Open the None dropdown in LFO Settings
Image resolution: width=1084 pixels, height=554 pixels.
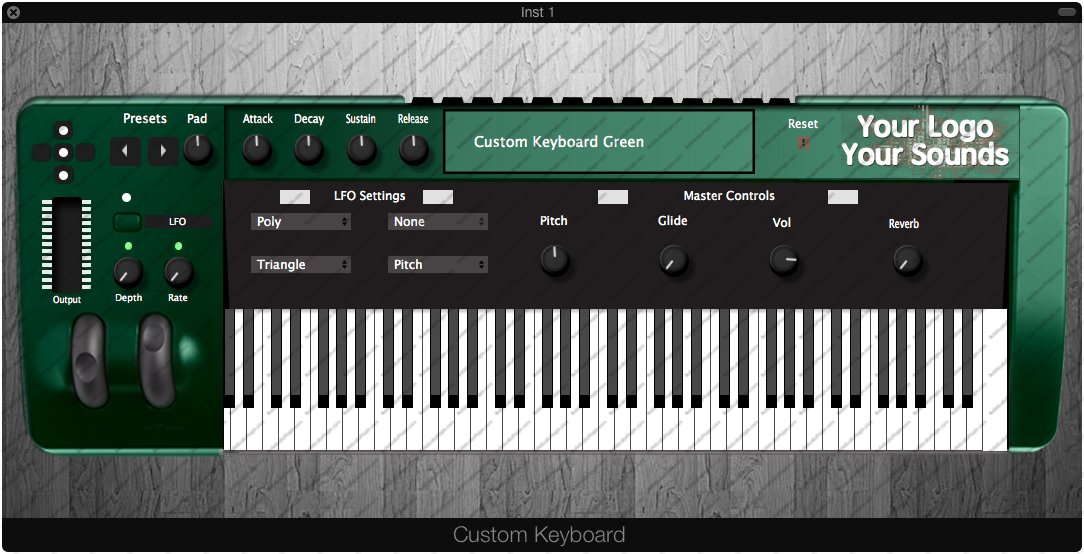click(x=438, y=222)
